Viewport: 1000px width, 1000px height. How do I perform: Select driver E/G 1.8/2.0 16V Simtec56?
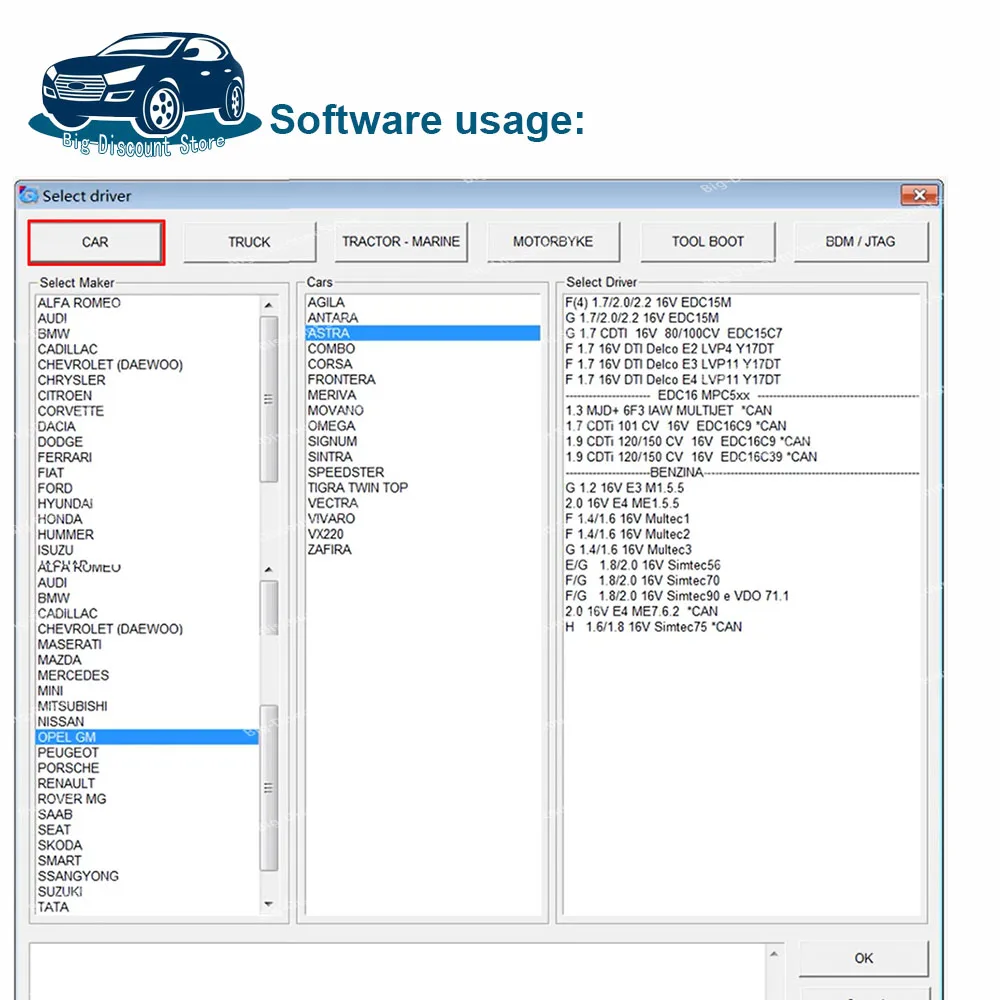643,565
